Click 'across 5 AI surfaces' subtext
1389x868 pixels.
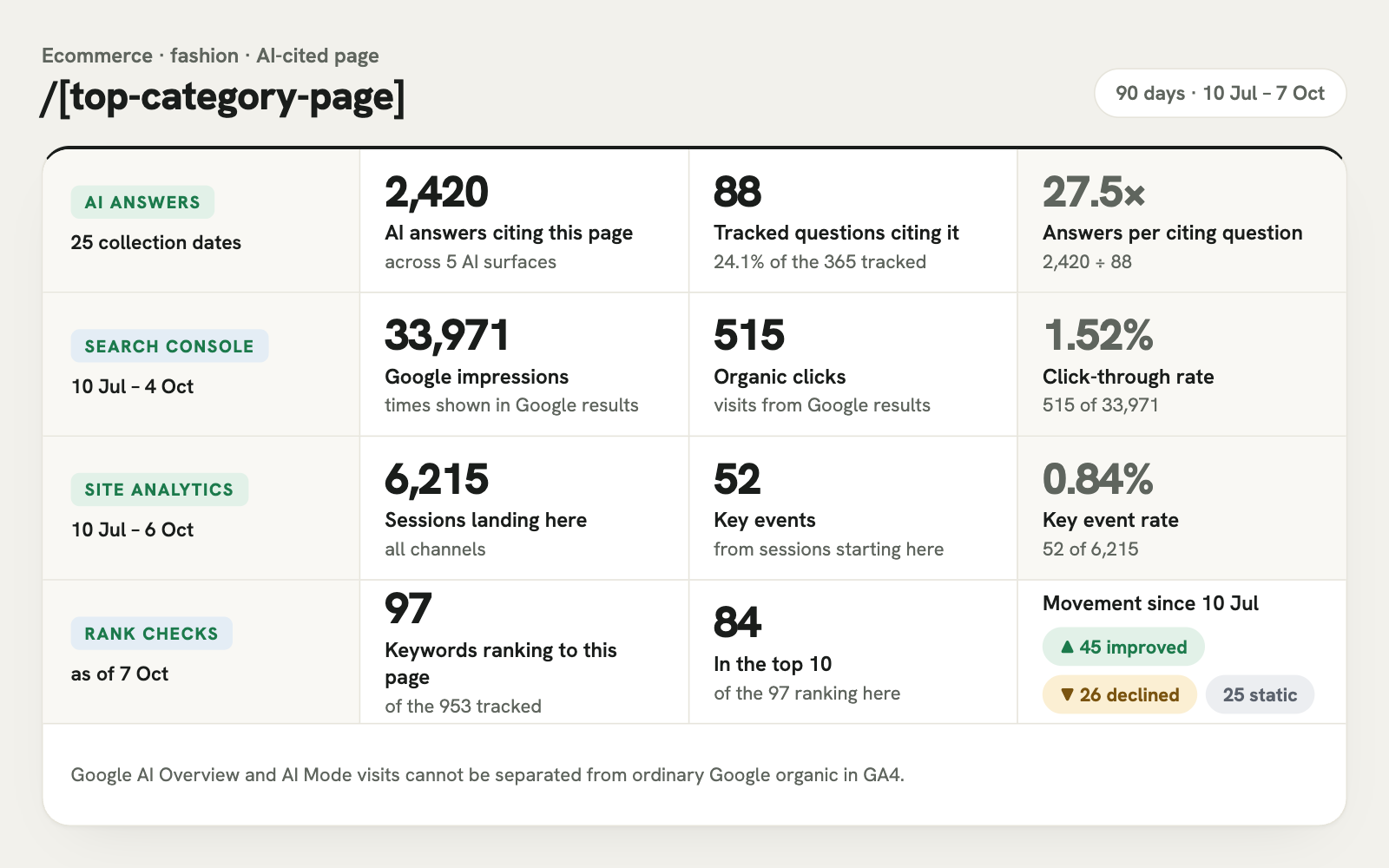(471, 262)
